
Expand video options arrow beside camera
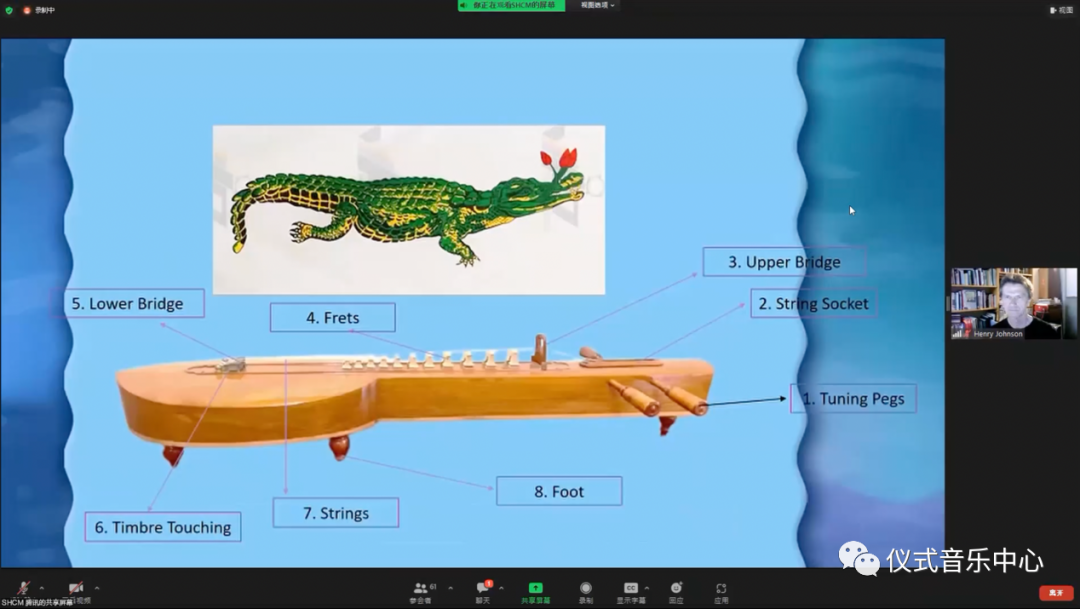click(96, 588)
